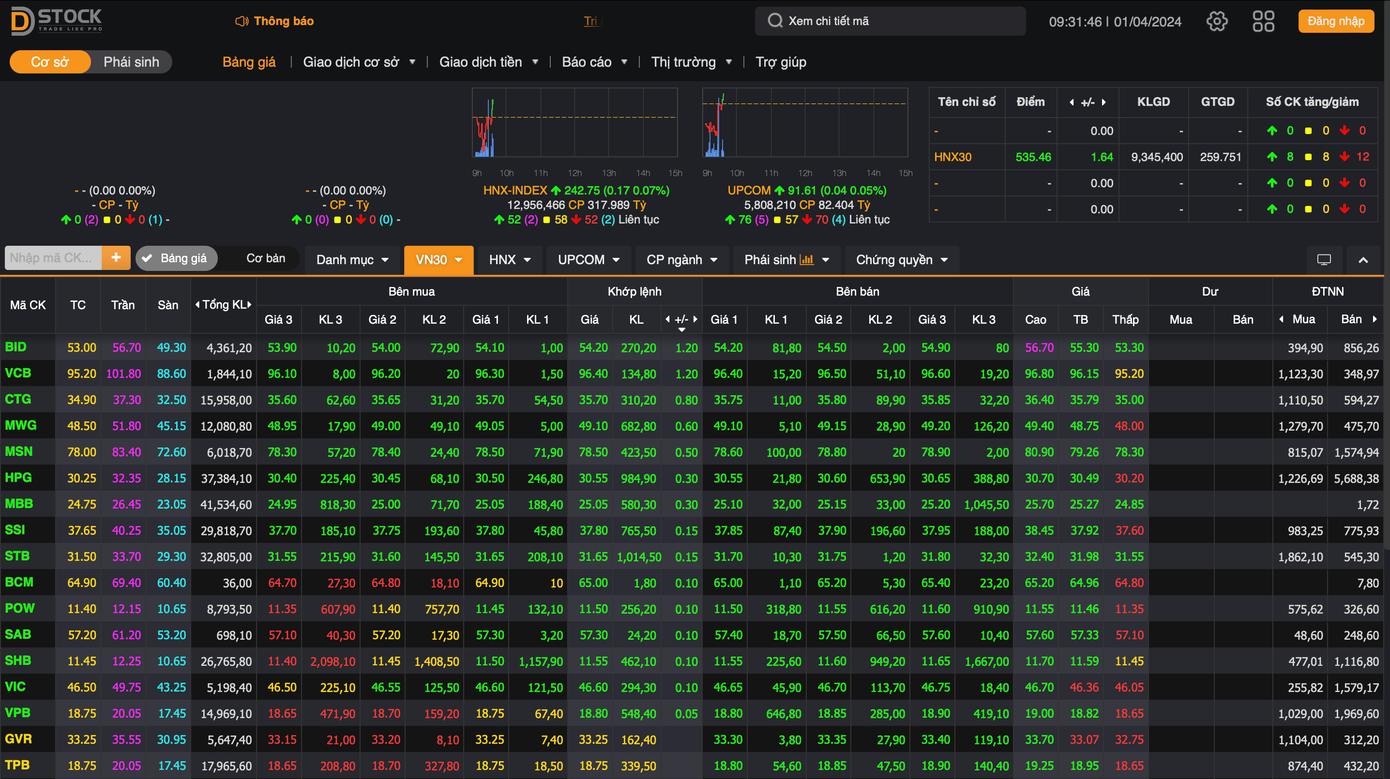1390x779 pixels.
Task: Switch to Phái sinh market toggle
Action: pos(131,62)
